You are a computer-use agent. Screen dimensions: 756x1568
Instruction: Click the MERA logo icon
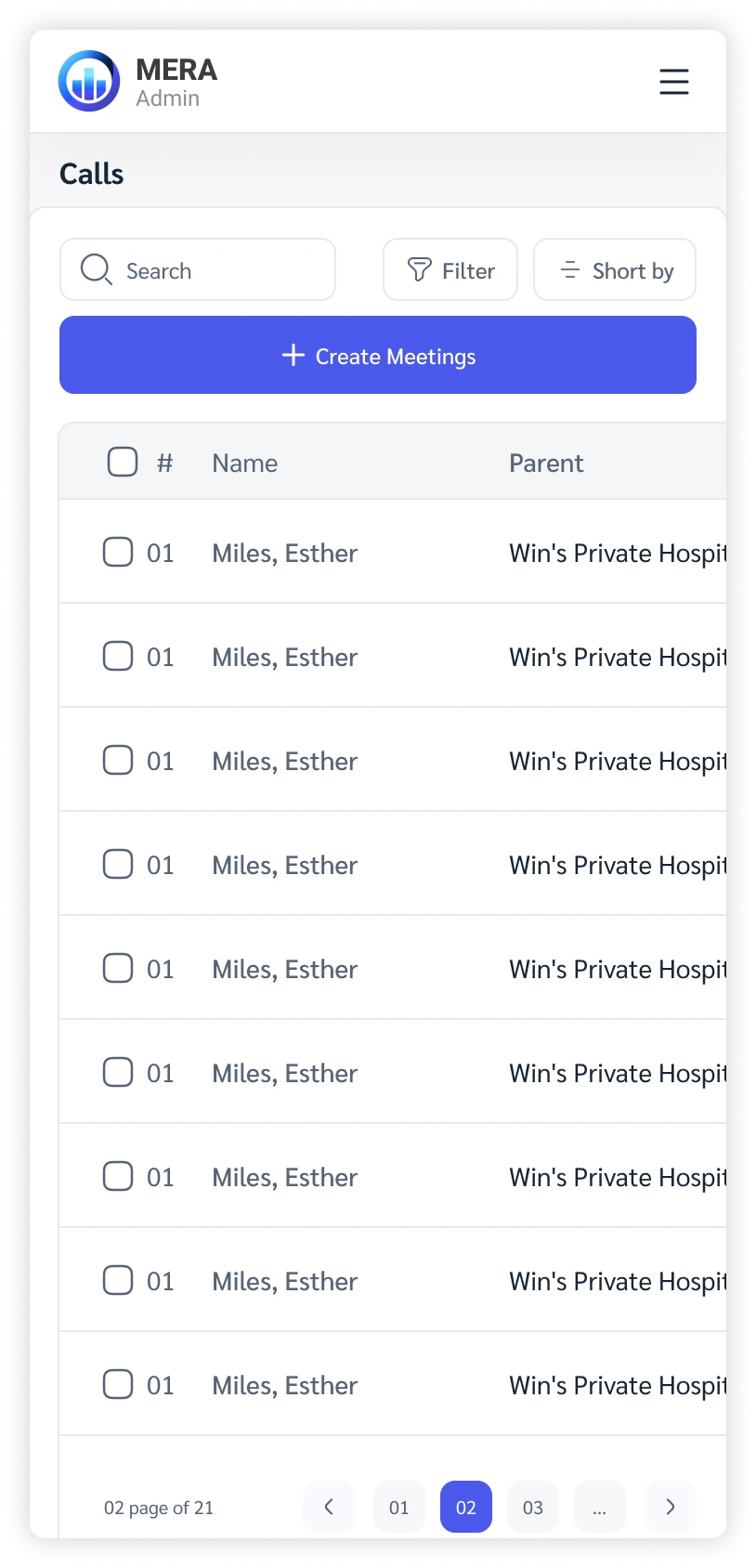click(x=89, y=81)
